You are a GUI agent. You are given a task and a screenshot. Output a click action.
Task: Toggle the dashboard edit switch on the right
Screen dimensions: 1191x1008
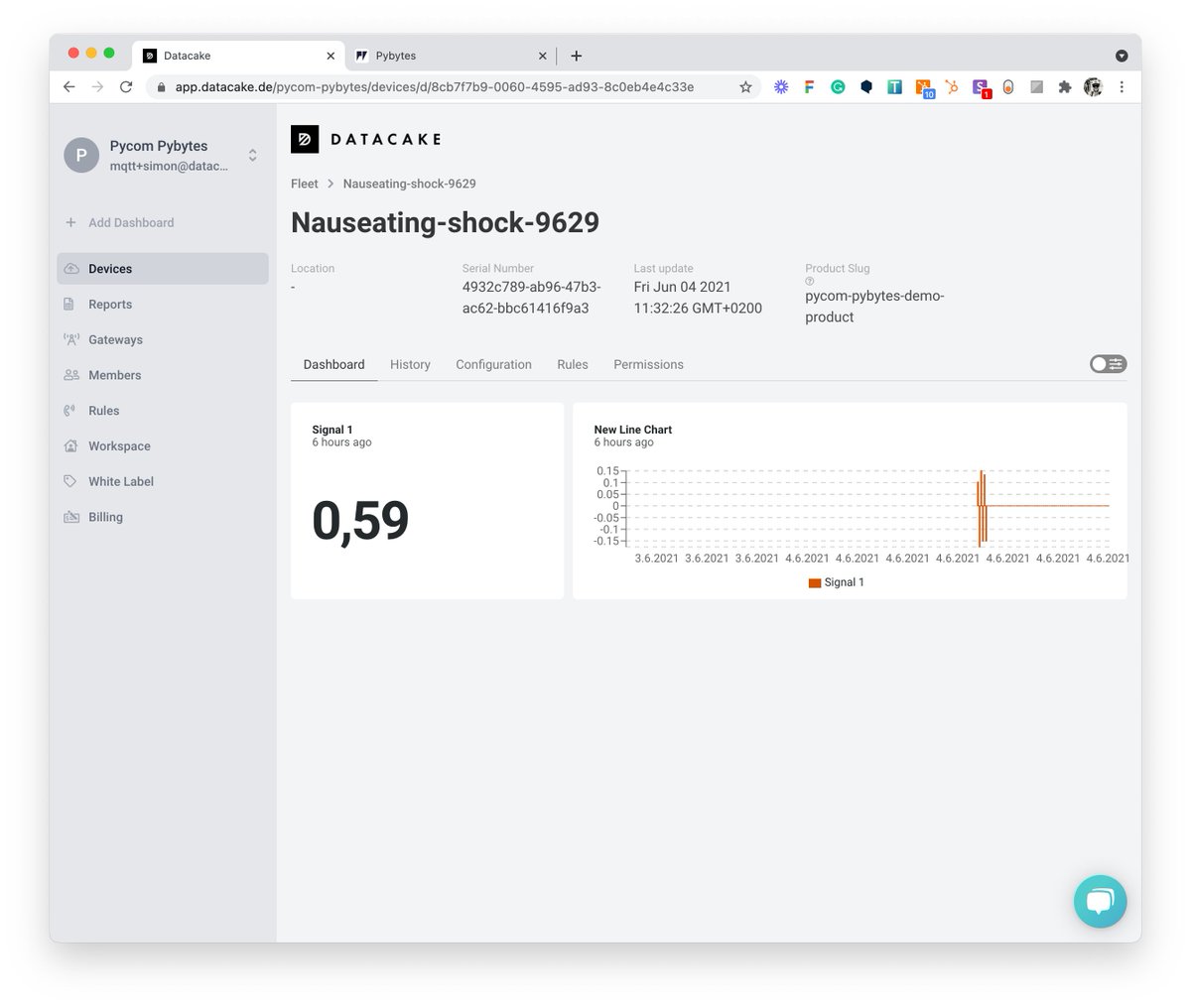pos(1107,364)
